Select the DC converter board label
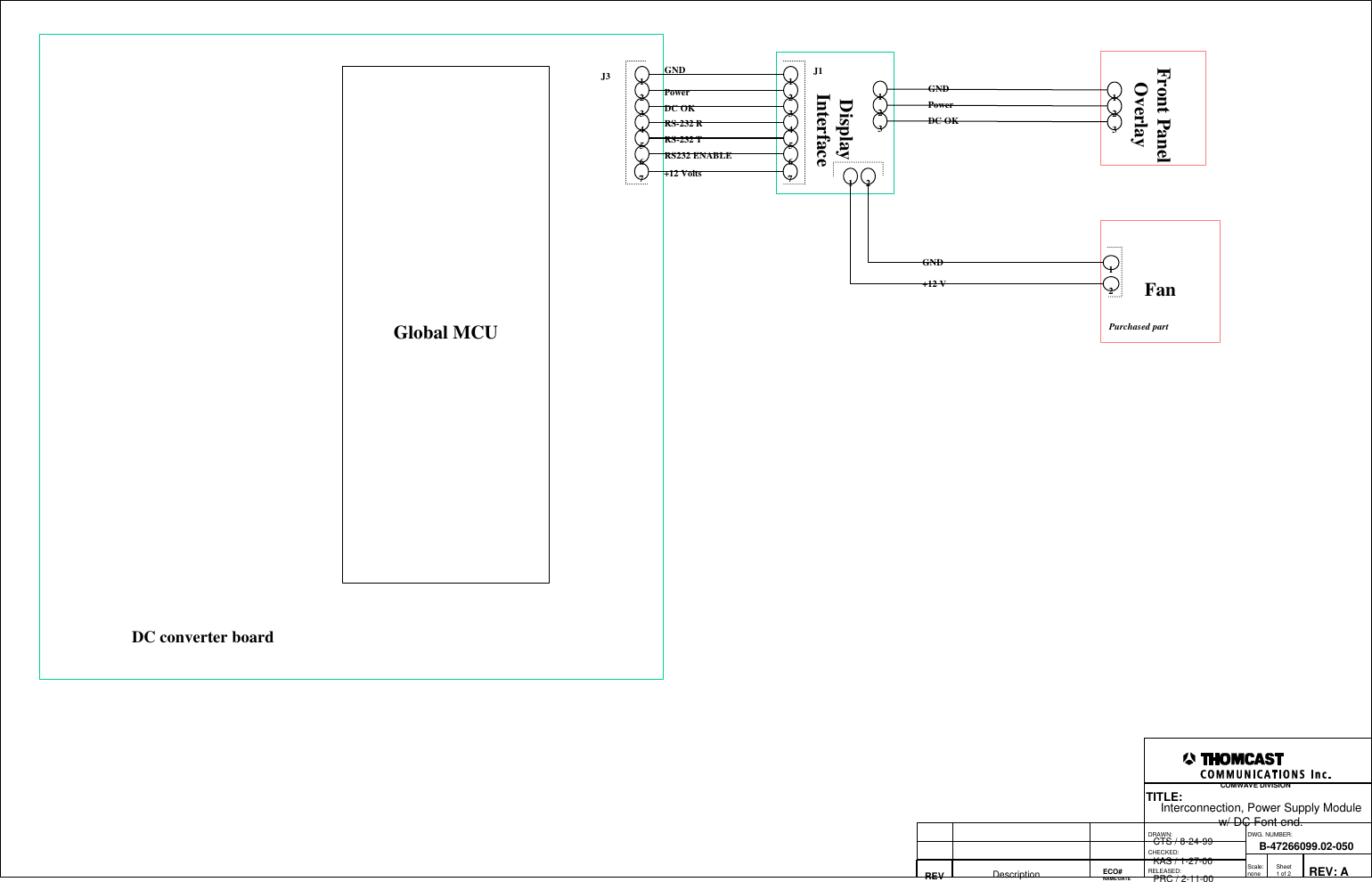This screenshot has width=1372, height=882. pyautogui.click(x=203, y=637)
